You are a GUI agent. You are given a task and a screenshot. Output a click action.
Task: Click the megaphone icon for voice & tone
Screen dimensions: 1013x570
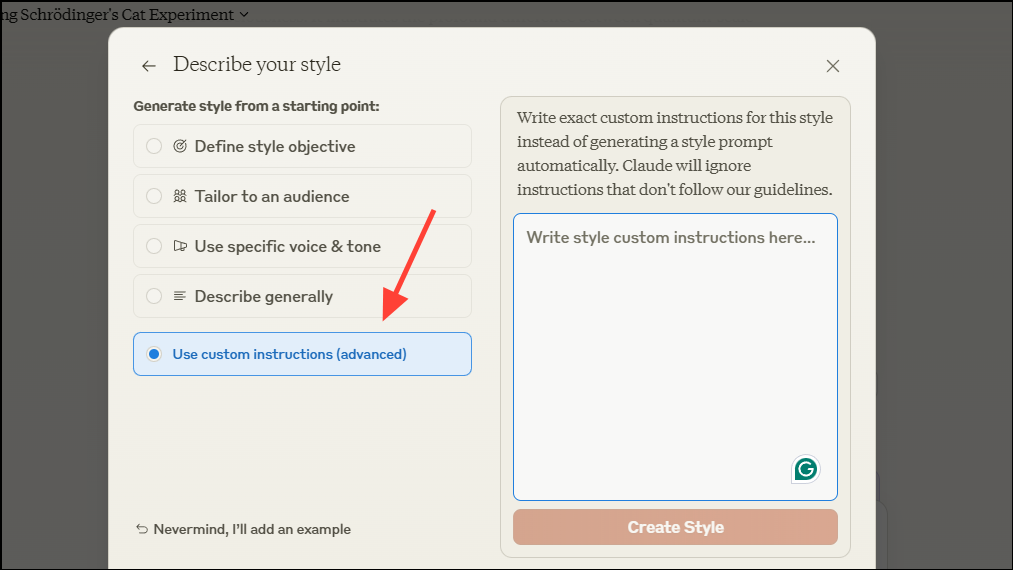click(180, 246)
